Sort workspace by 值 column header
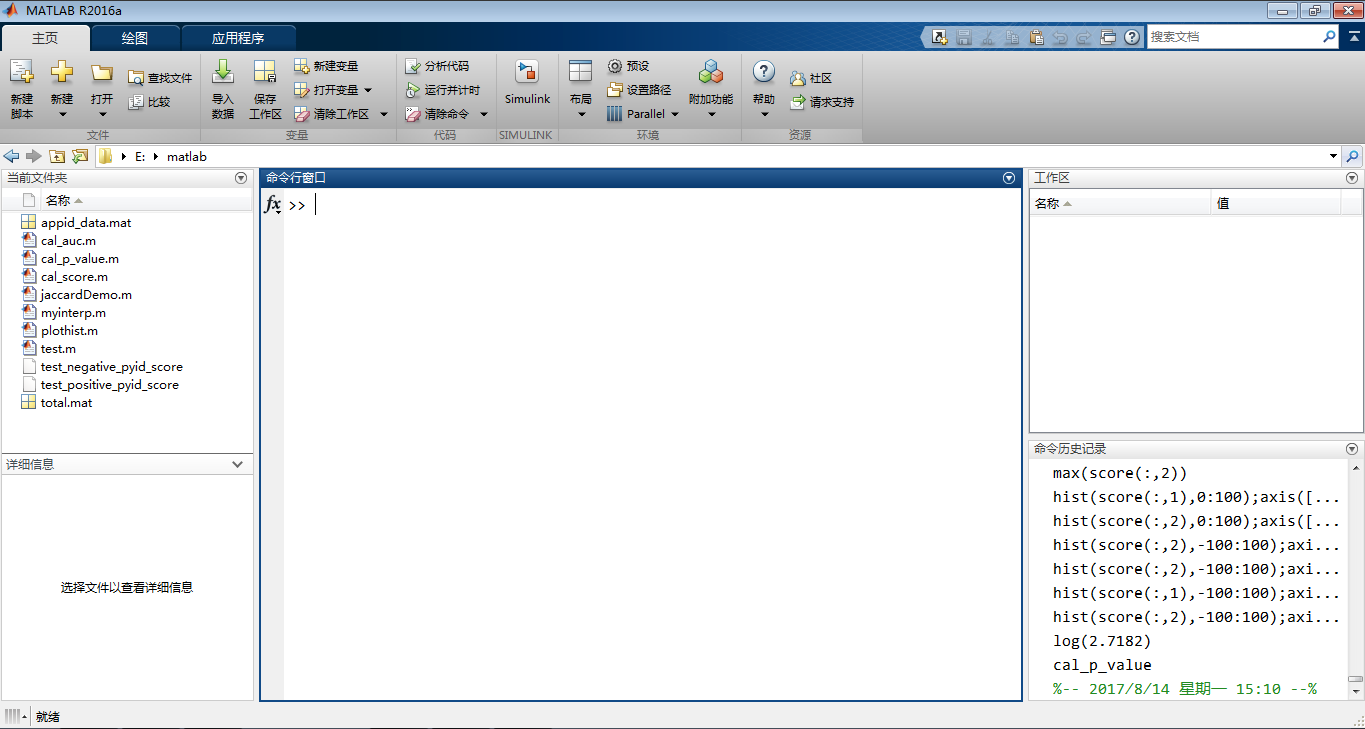1365x729 pixels. [x=1275, y=203]
